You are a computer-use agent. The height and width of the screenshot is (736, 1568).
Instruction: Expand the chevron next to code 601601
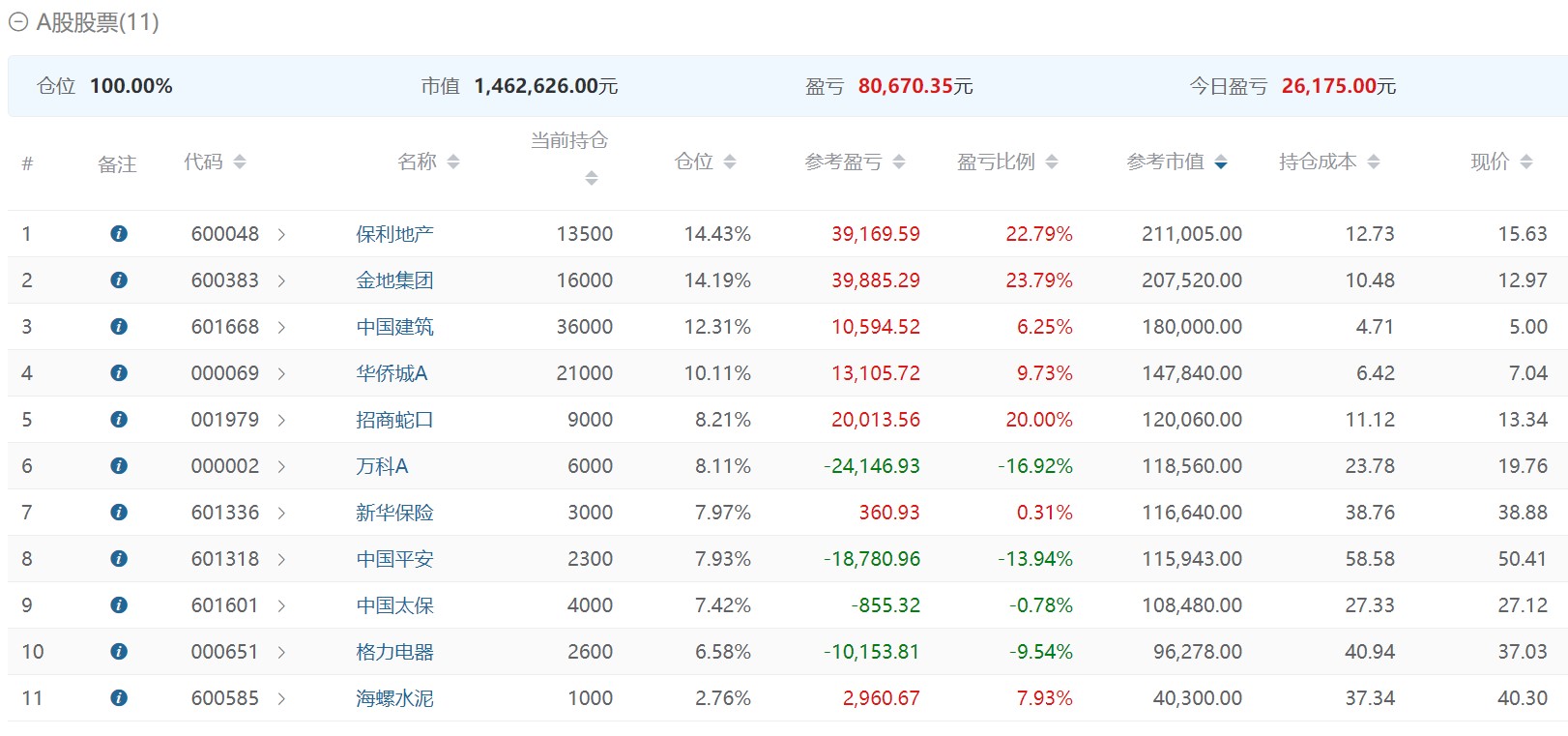tap(281, 606)
